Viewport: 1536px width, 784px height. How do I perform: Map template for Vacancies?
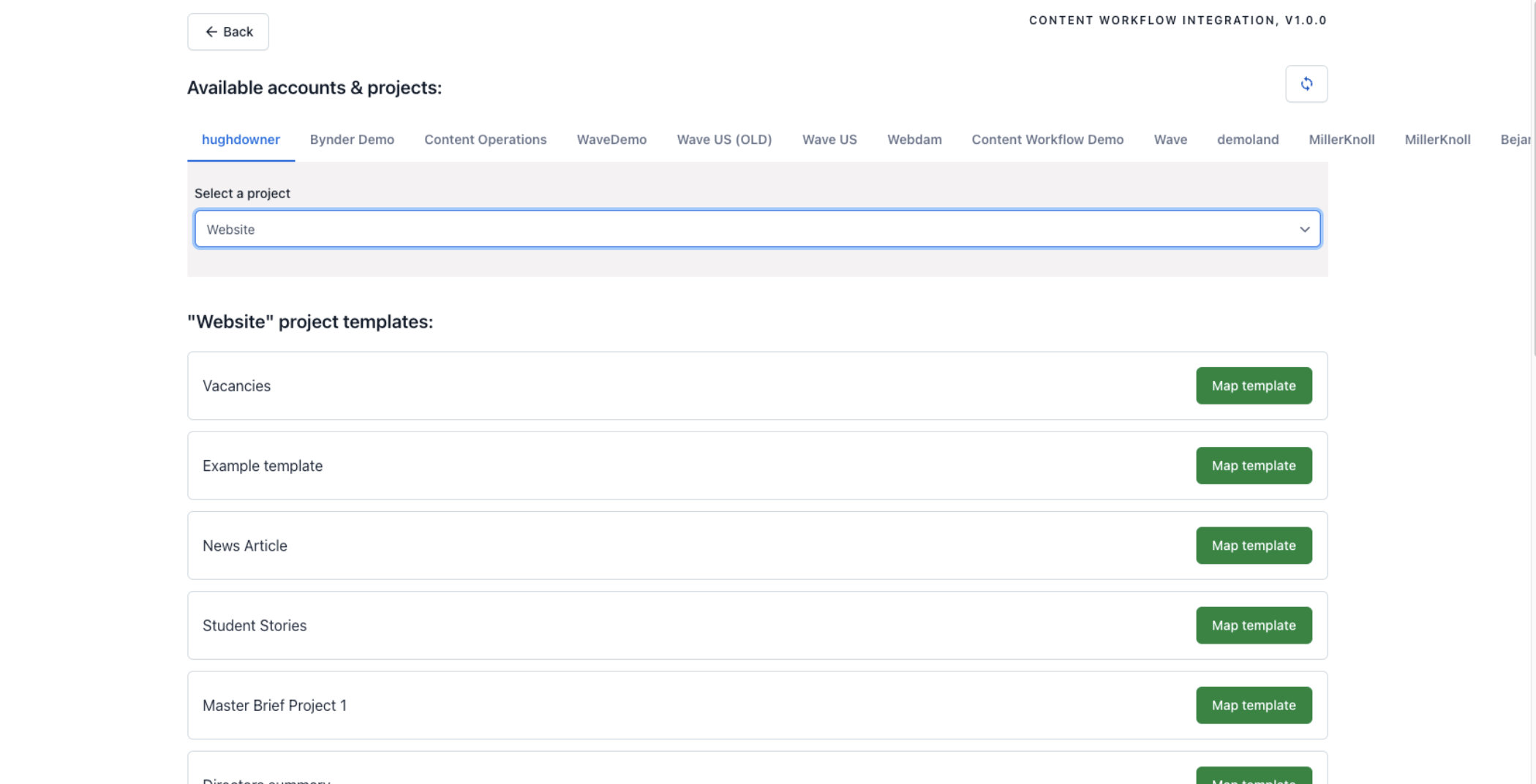click(1254, 385)
